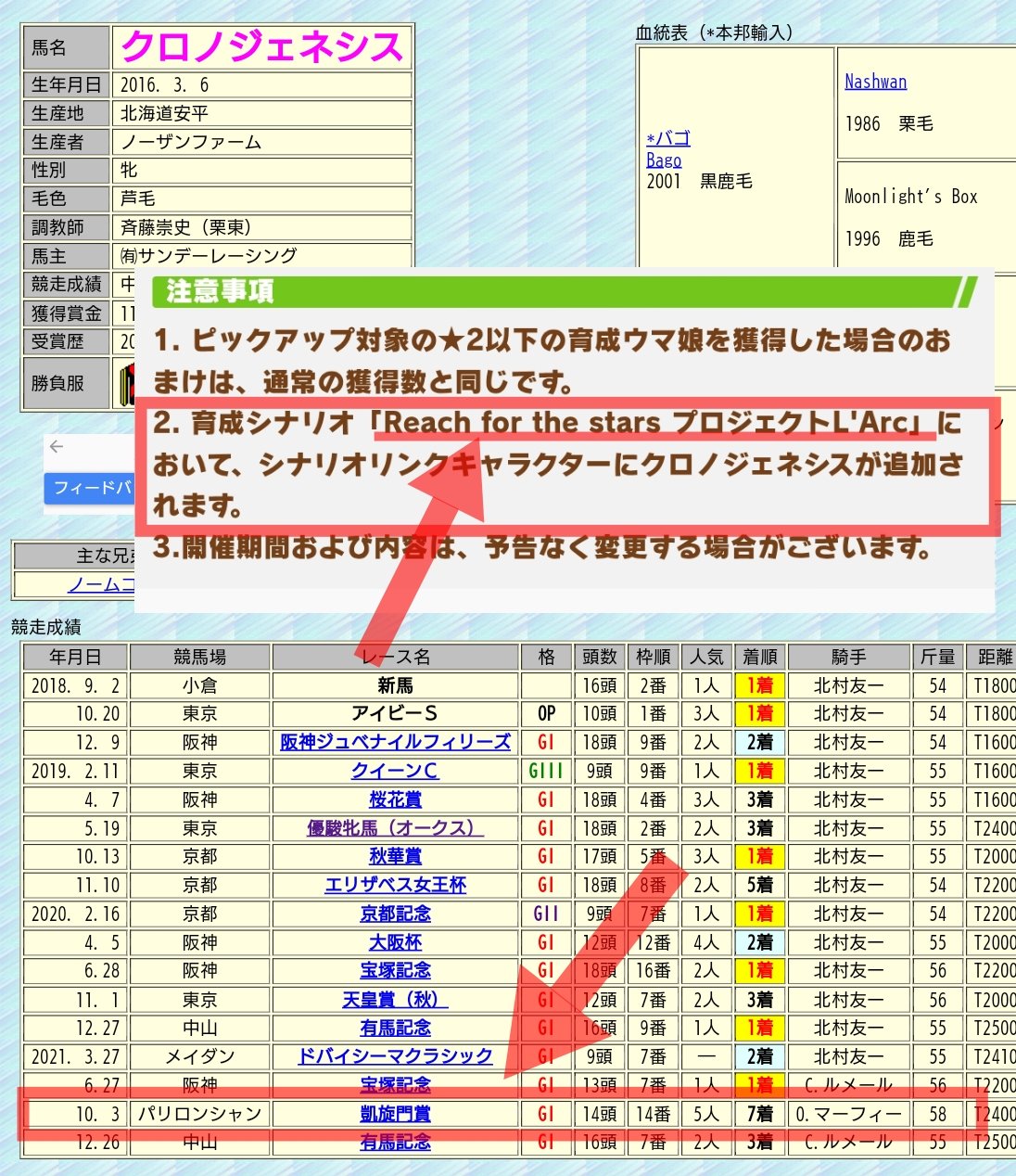Click the 人気 column header
This screenshot has height=1176, width=1016.
(706, 657)
